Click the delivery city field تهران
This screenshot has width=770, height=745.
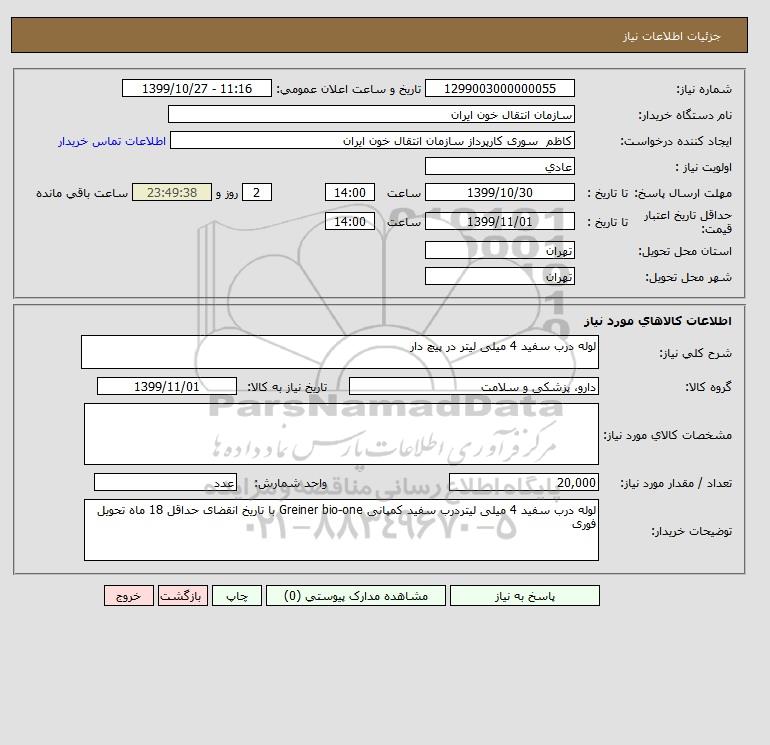(499, 276)
